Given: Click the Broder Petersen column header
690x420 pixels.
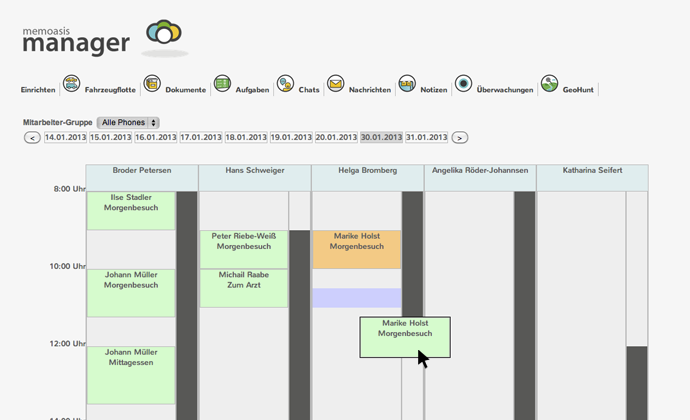Looking at the screenshot, I should 142,178.
